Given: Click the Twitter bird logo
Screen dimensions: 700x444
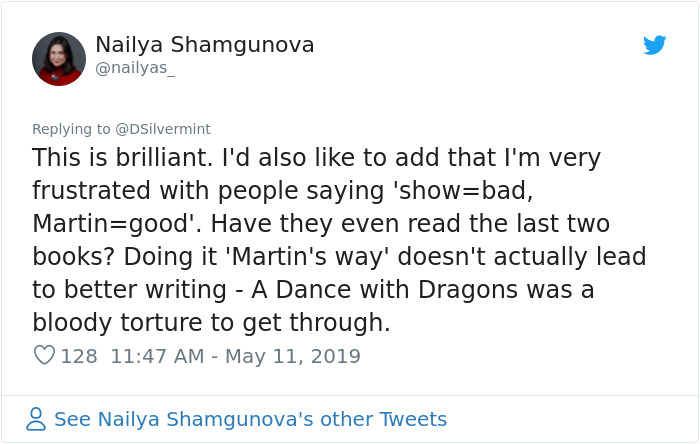Looking at the screenshot, I should [x=654, y=45].
